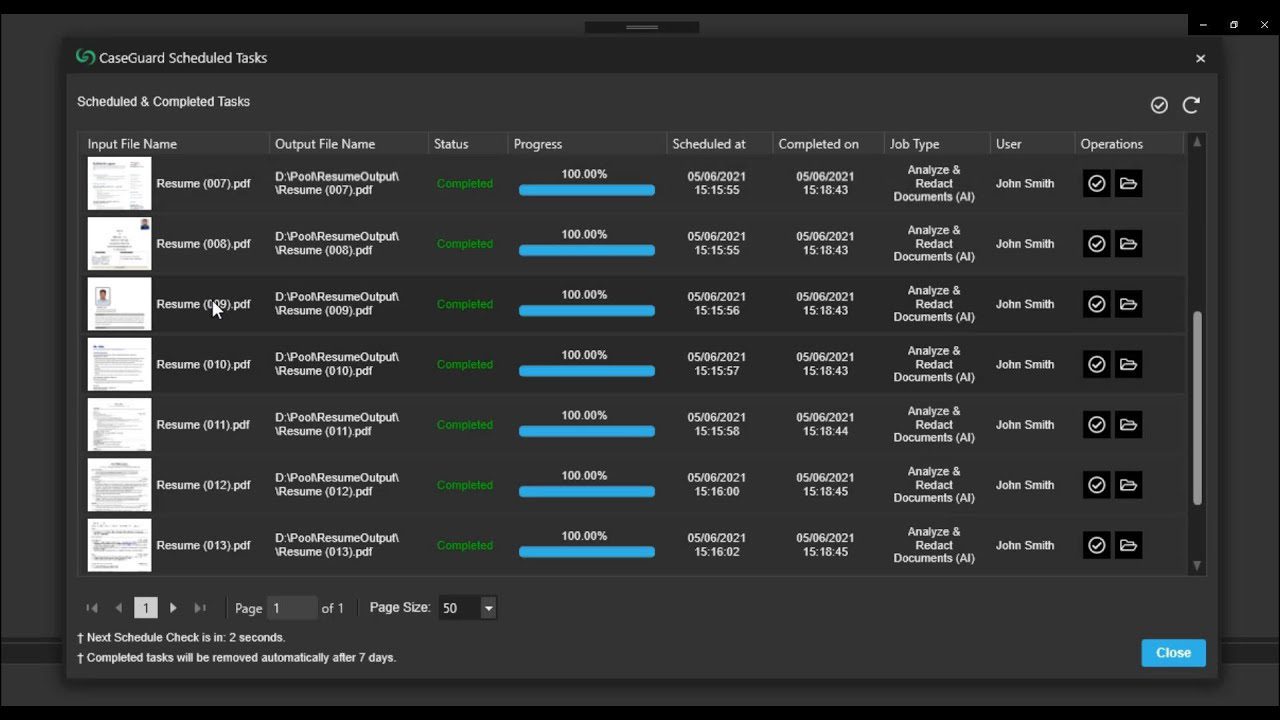Viewport: 1280px width, 720px height.
Task: Click progress bar of Resume (007).pdf
Action: coord(587,190)
